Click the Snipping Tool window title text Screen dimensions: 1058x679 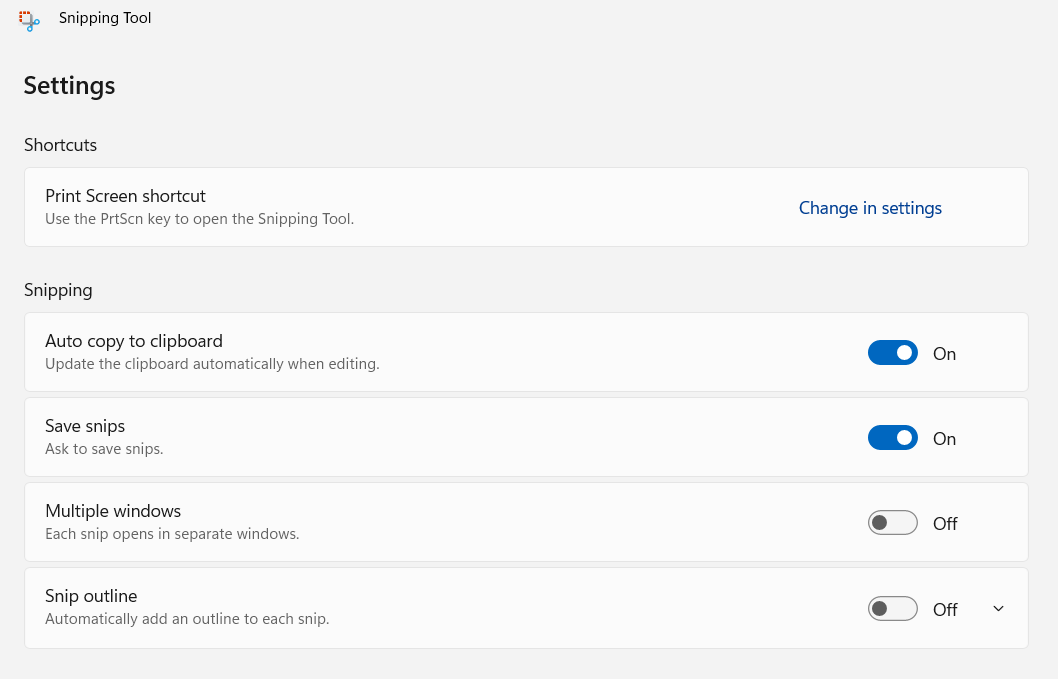(x=105, y=18)
